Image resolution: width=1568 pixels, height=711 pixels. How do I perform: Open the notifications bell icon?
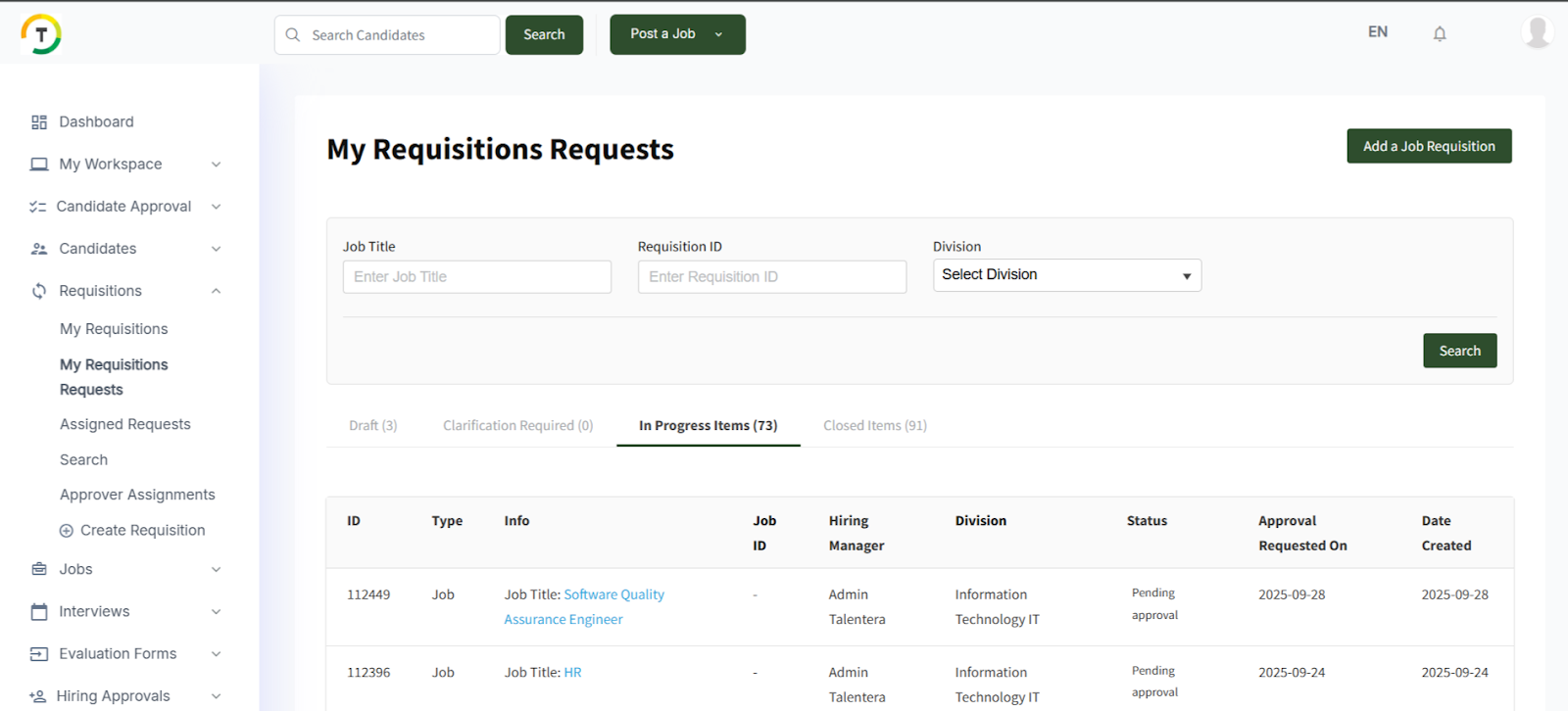1440,34
